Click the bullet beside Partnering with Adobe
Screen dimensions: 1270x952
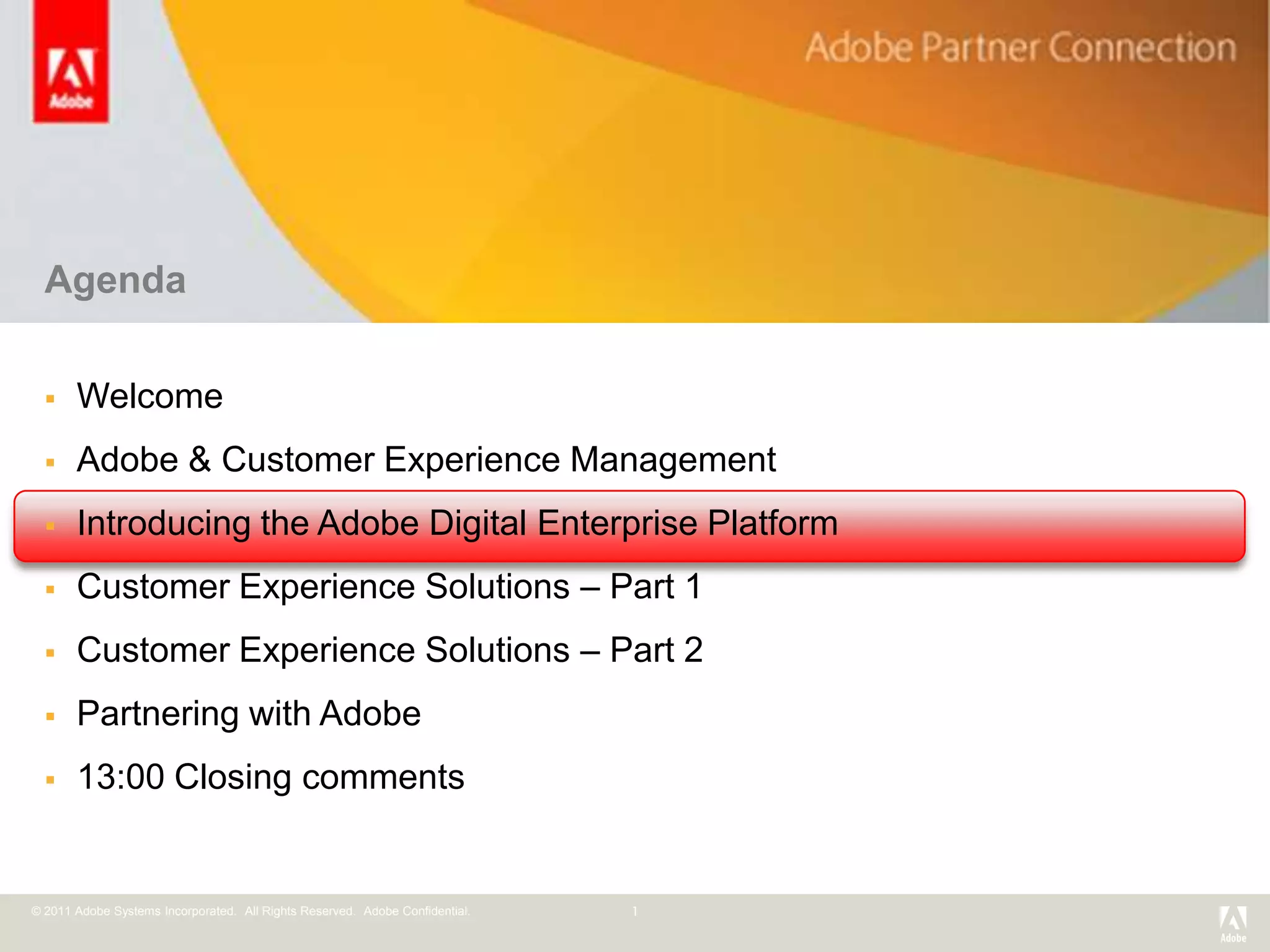click(x=51, y=716)
